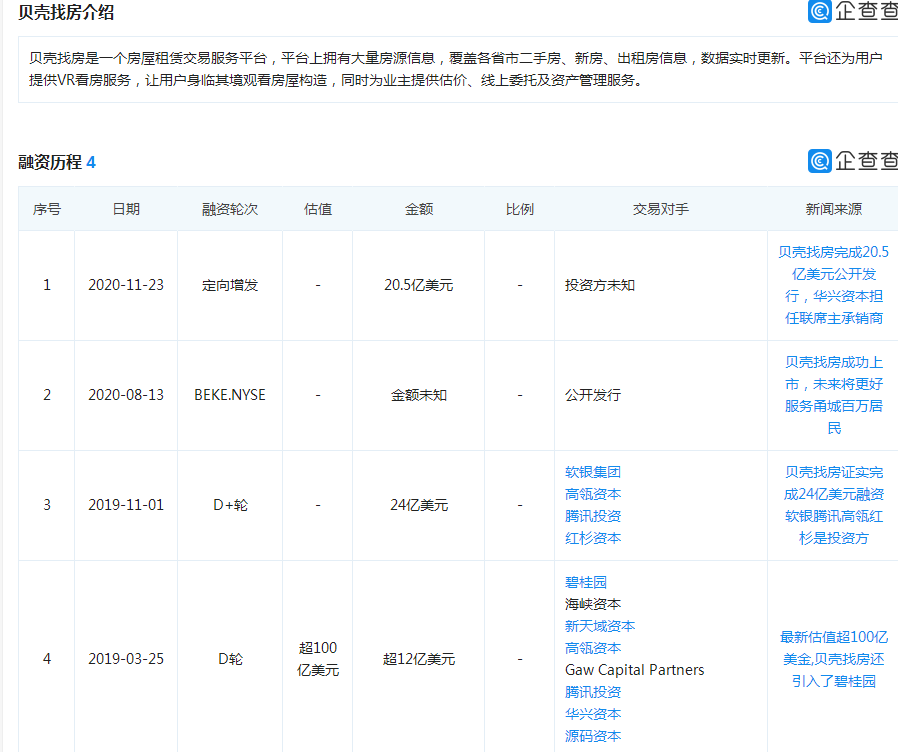Viewport: 898px width, 752px height.
Task: Click serial number 4 in the 序号 column
Action: coord(47,659)
